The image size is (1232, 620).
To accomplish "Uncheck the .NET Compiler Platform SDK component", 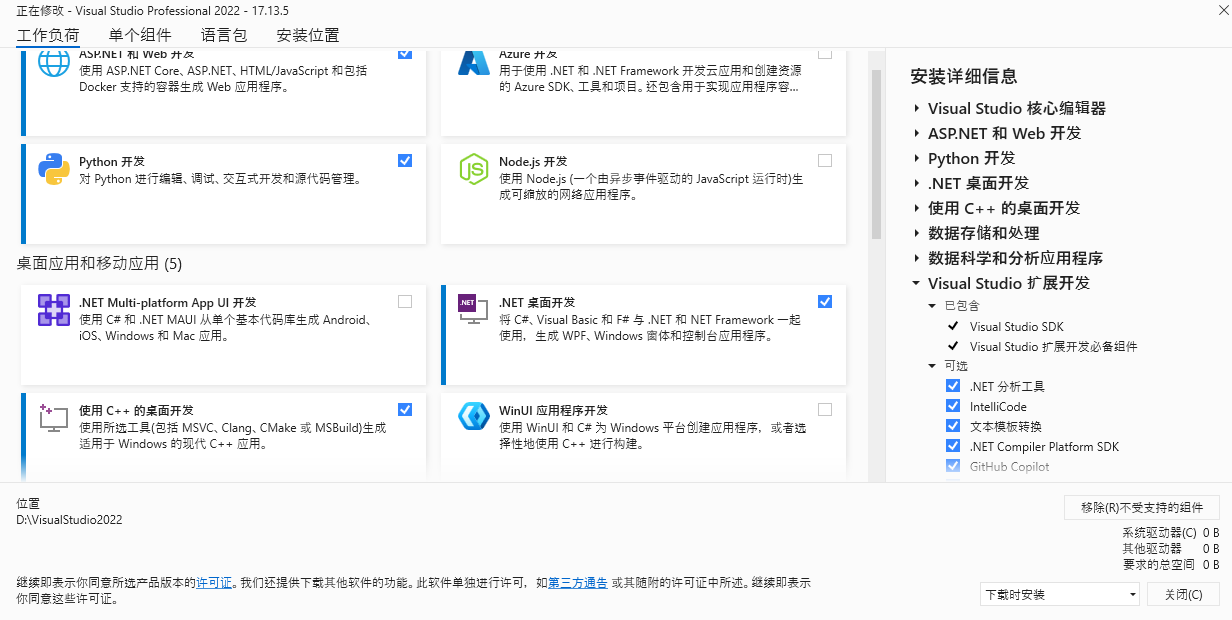I will [x=953, y=446].
